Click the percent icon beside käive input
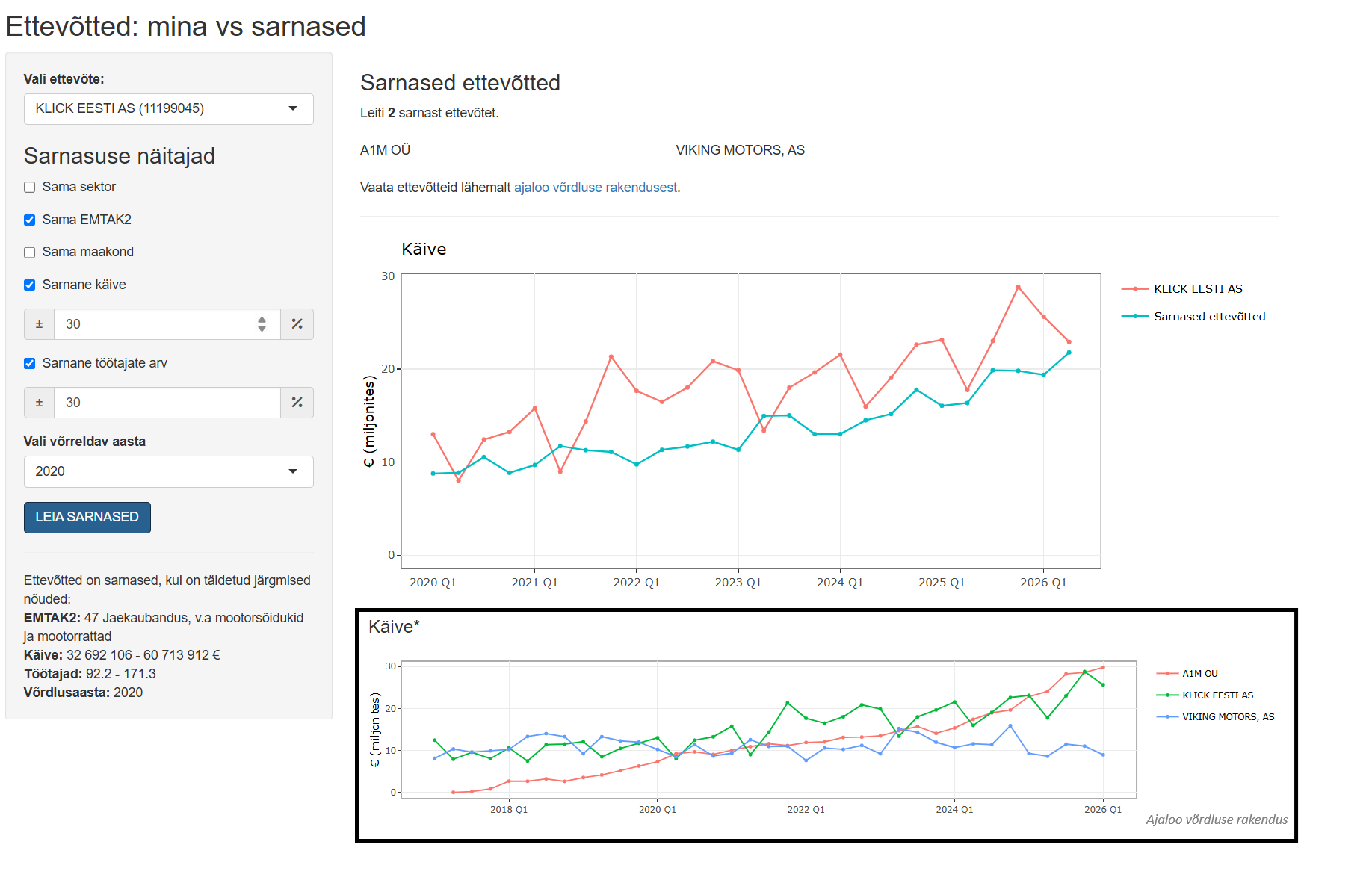 coord(297,324)
